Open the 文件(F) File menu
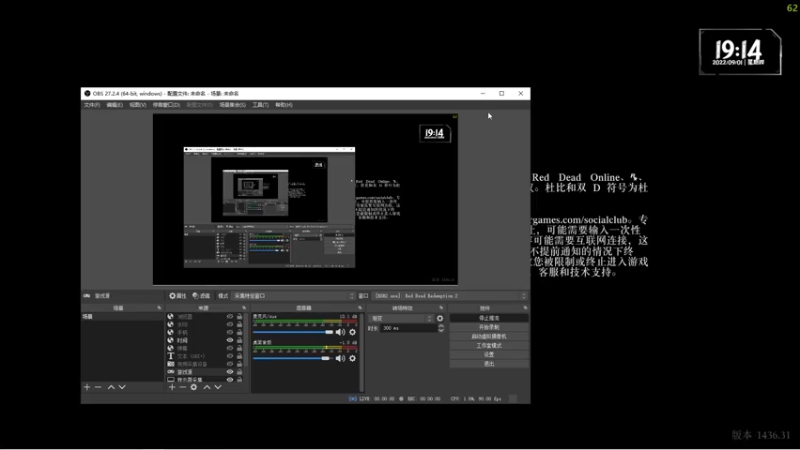This screenshot has width=800, height=450. pos(92,105)
